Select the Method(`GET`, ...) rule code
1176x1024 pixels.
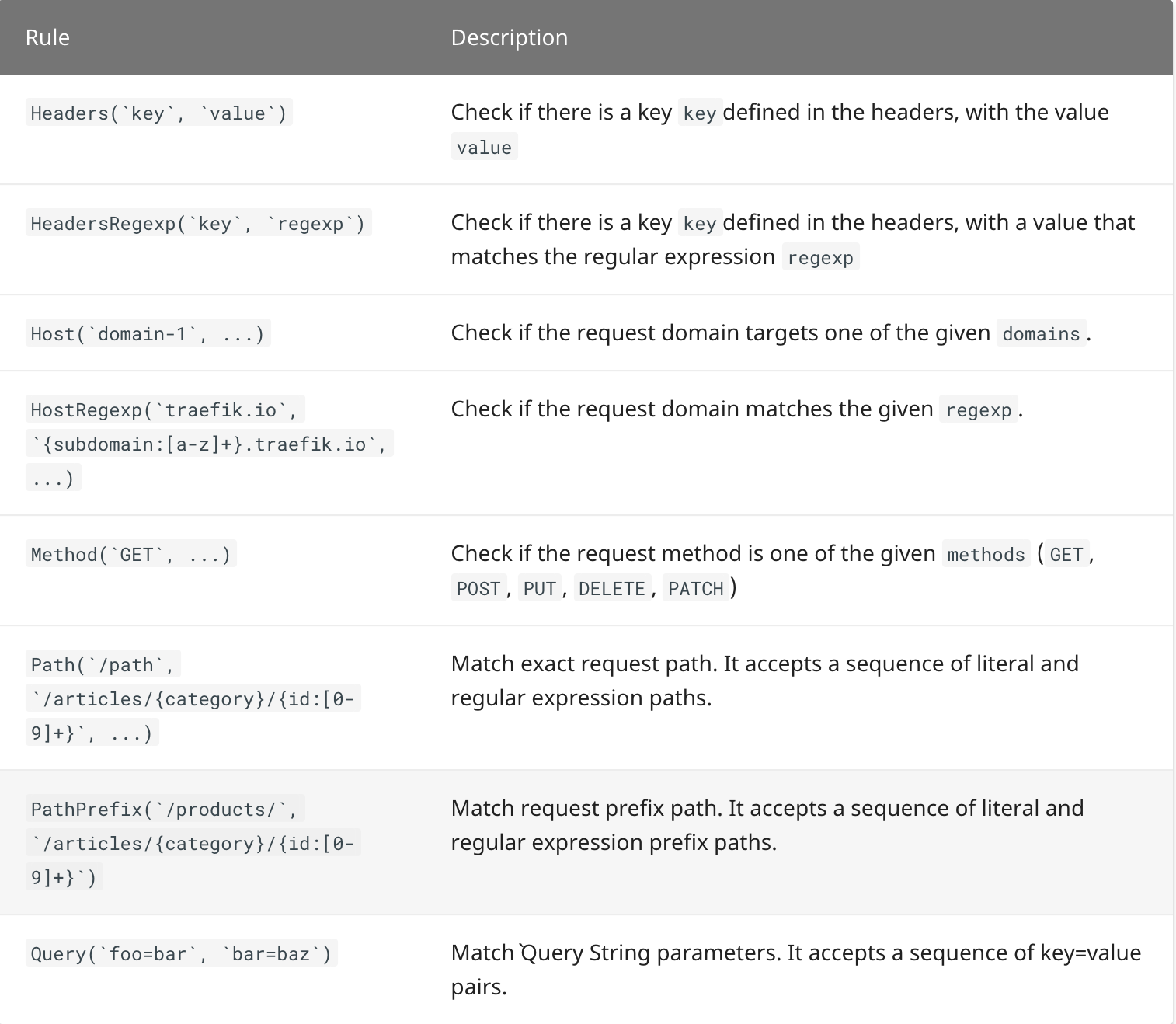click(131, 555)
